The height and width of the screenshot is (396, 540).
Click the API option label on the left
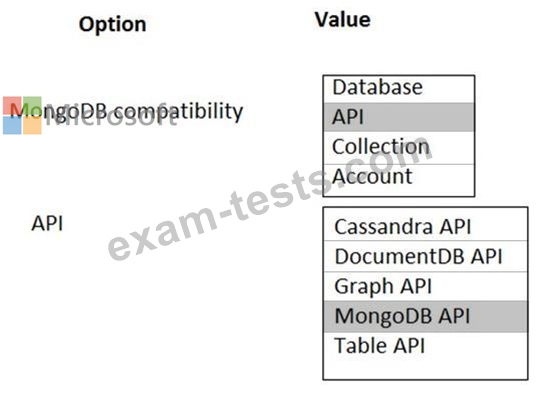pos(48,223)
